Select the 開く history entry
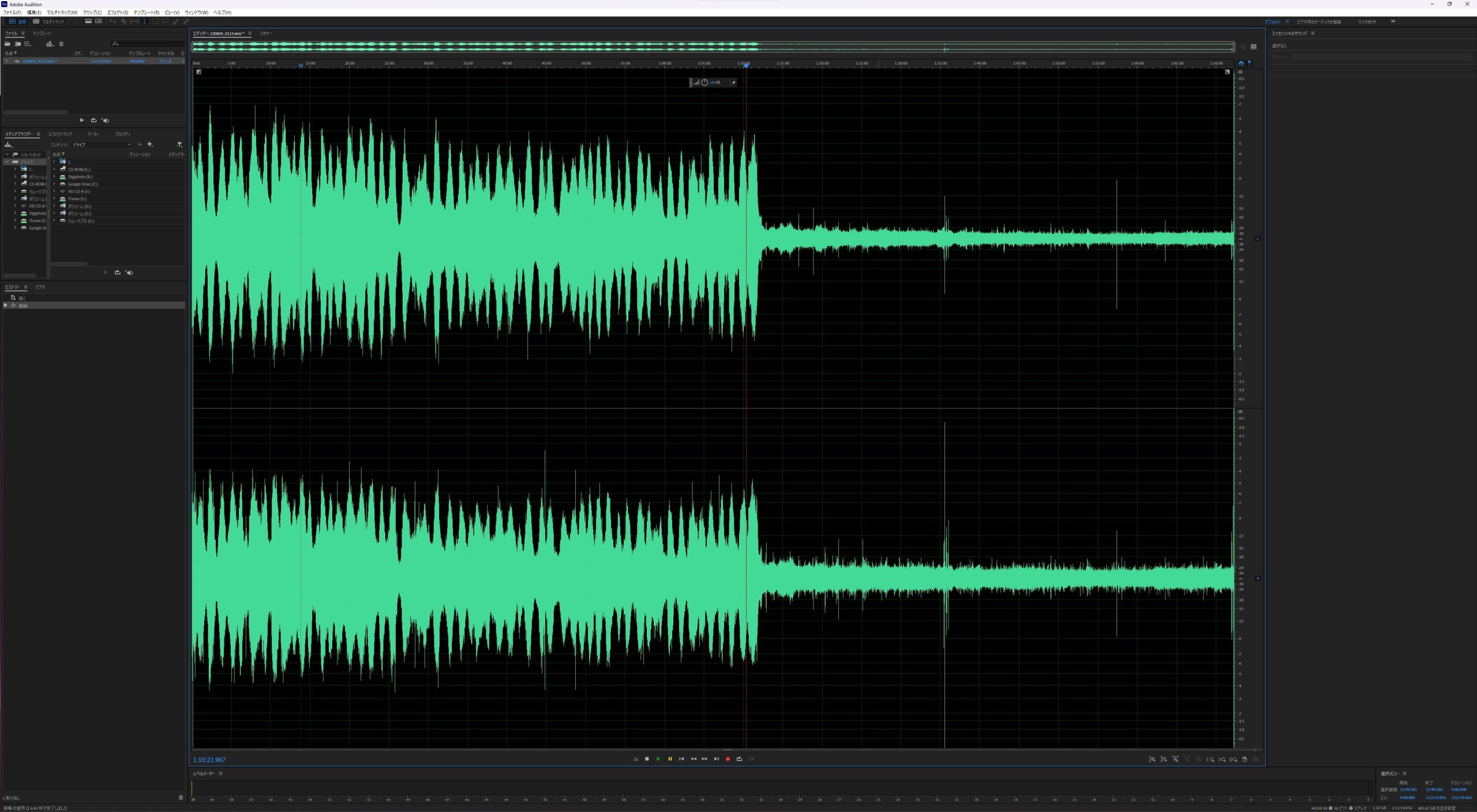Screen dimensions: 1477x812 [x=22, y=298]
